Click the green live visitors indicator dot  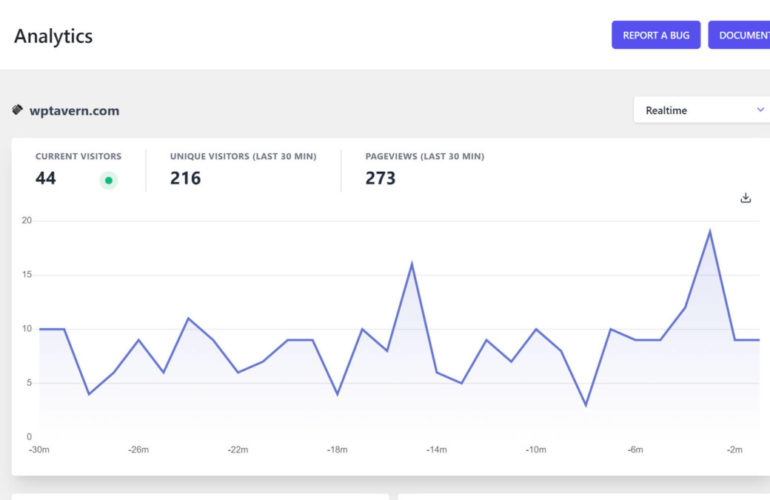pos(109,180)
